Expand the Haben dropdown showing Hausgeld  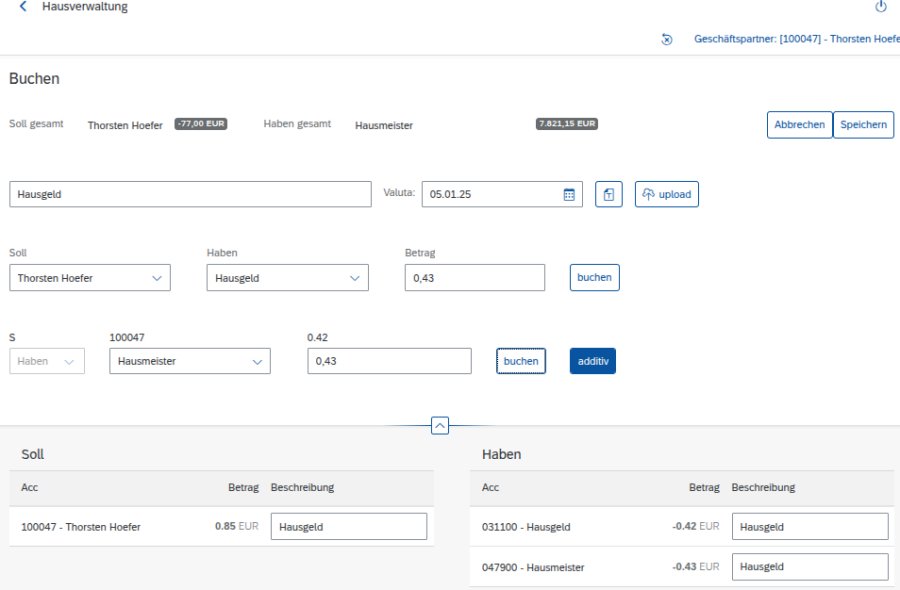click(354, 278)
